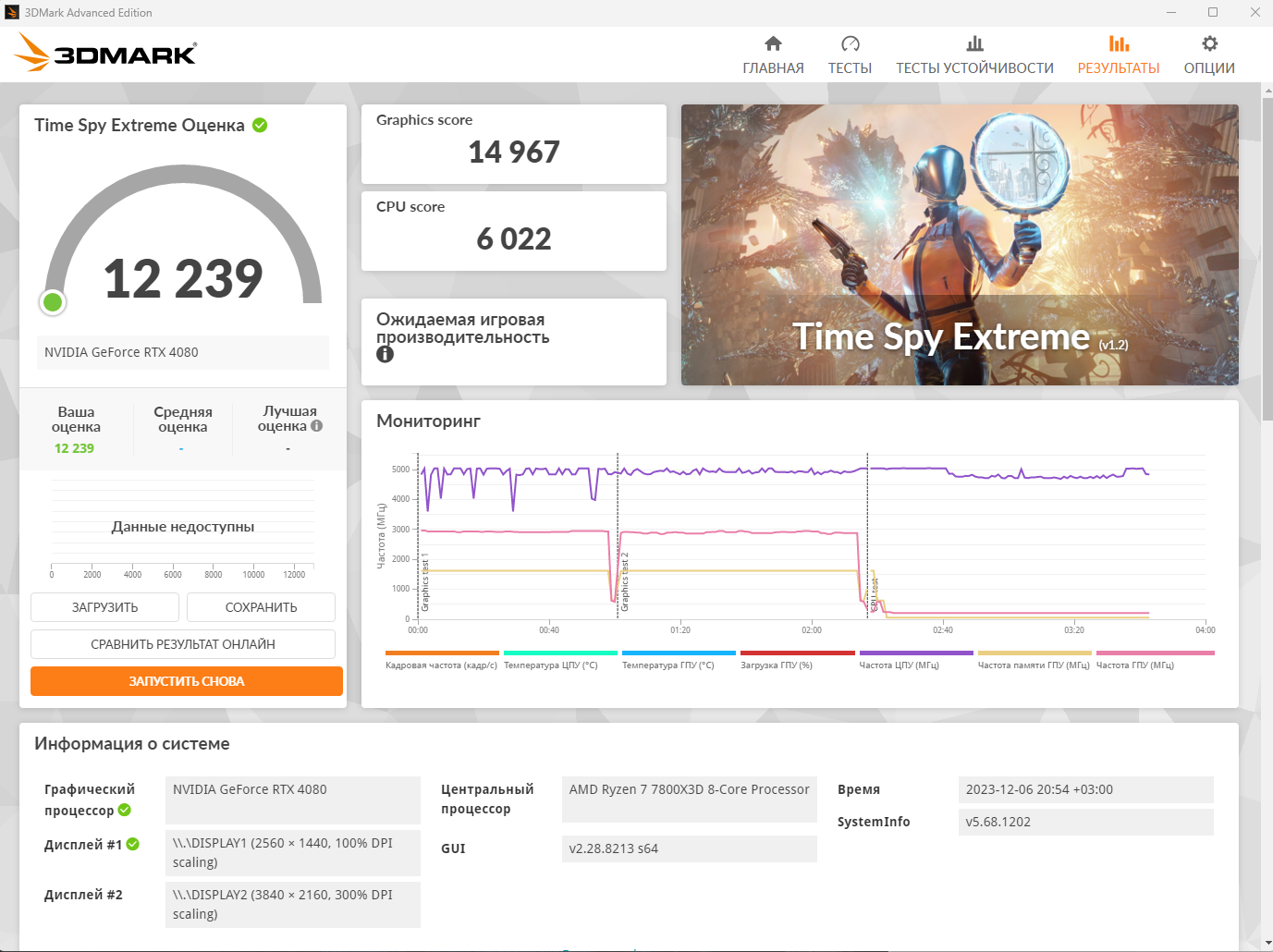Click СРАВНИТЬ РЕЗУЛЬТАТ ОНЛАЙН
The width and height of the screenshot is (1273, 952).
click(183, 644)
